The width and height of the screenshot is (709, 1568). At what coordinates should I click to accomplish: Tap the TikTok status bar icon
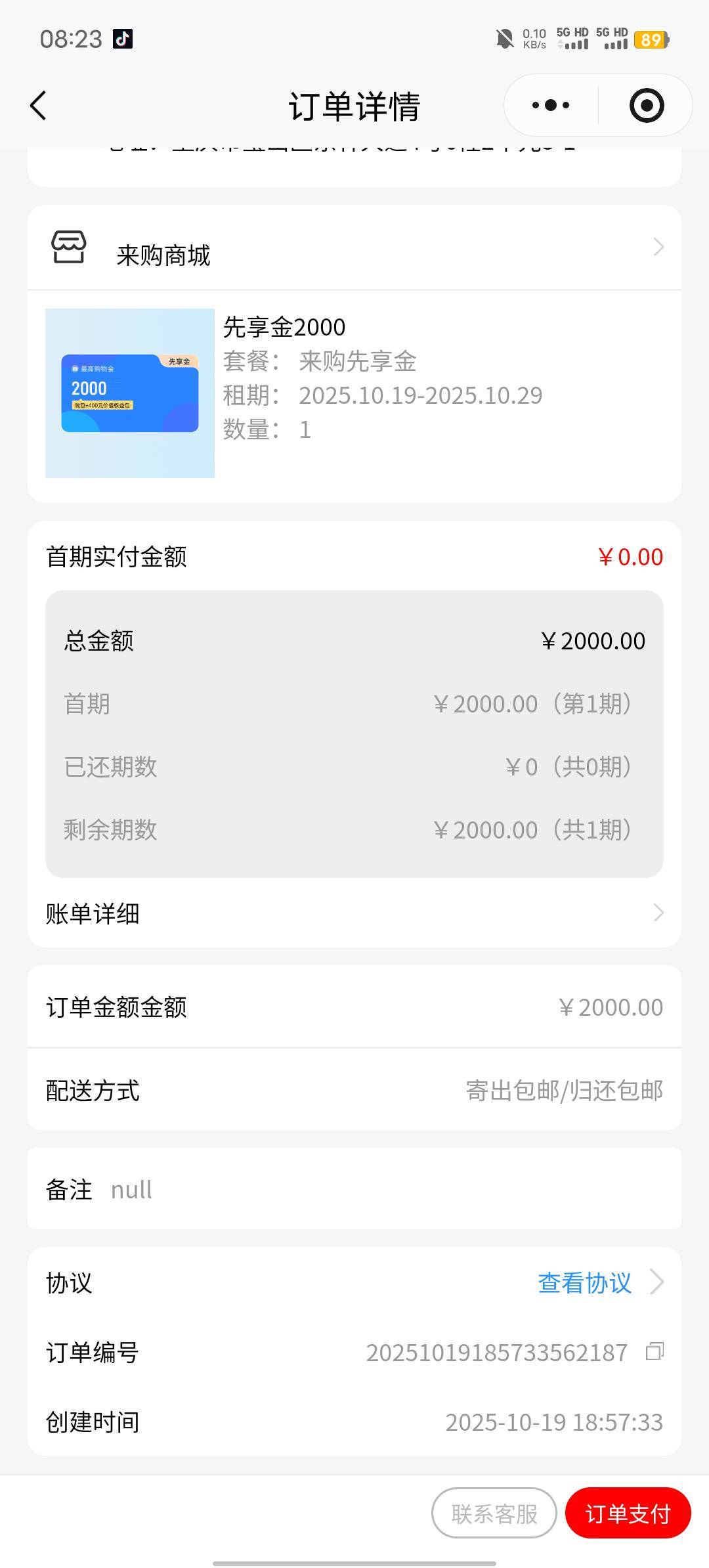123,39
